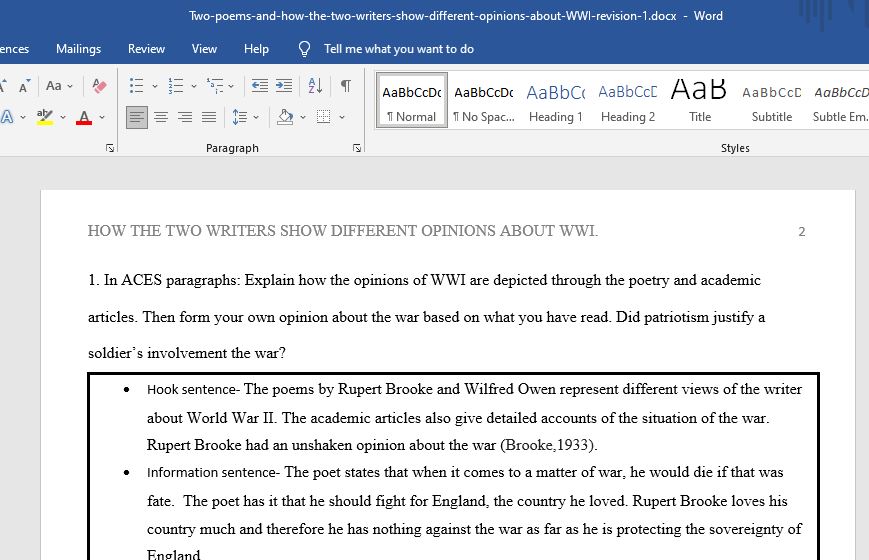
Task: Open the numbering library dropdown arrow
Action: coord(194,86)
